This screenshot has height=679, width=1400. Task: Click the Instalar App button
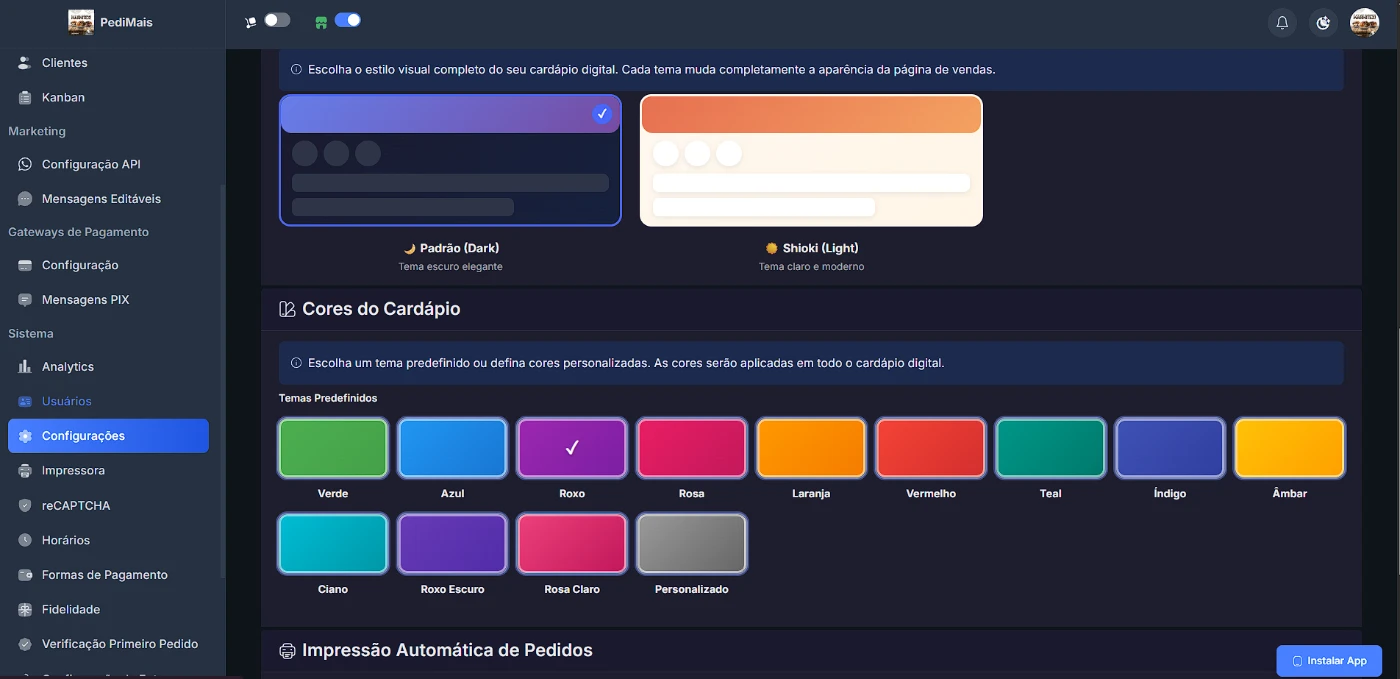point(1329,661)
